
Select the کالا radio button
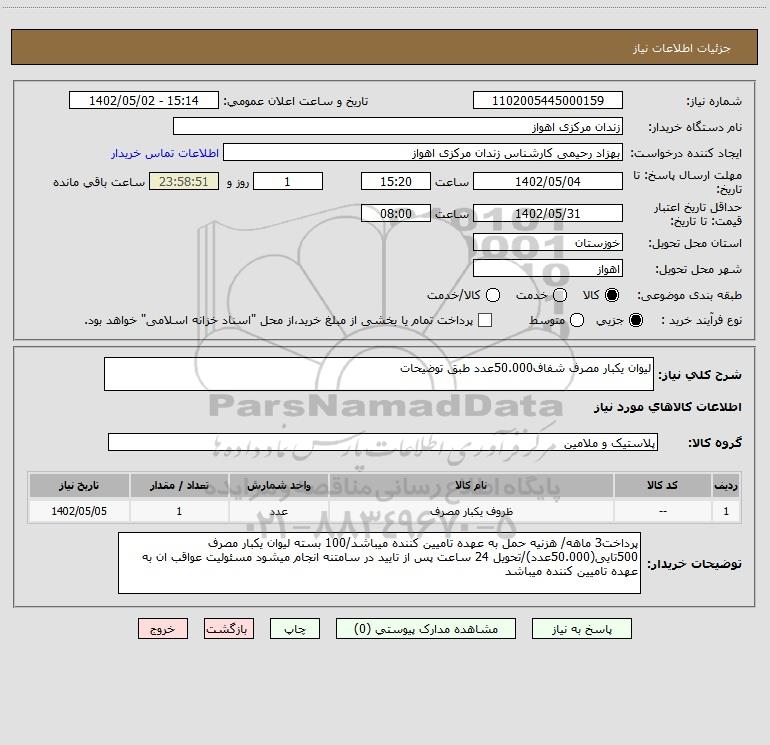click(x=612, y=295)
